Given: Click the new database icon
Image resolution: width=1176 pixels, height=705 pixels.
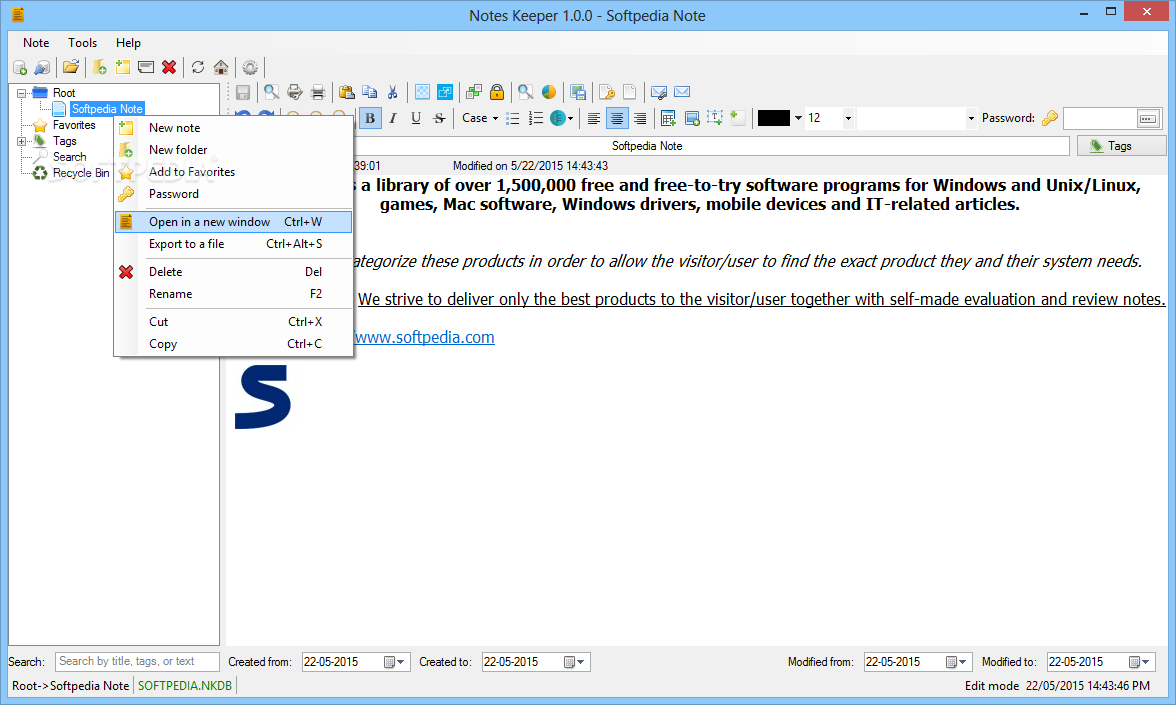Looking at the screenshot, I should coord(20,68).
